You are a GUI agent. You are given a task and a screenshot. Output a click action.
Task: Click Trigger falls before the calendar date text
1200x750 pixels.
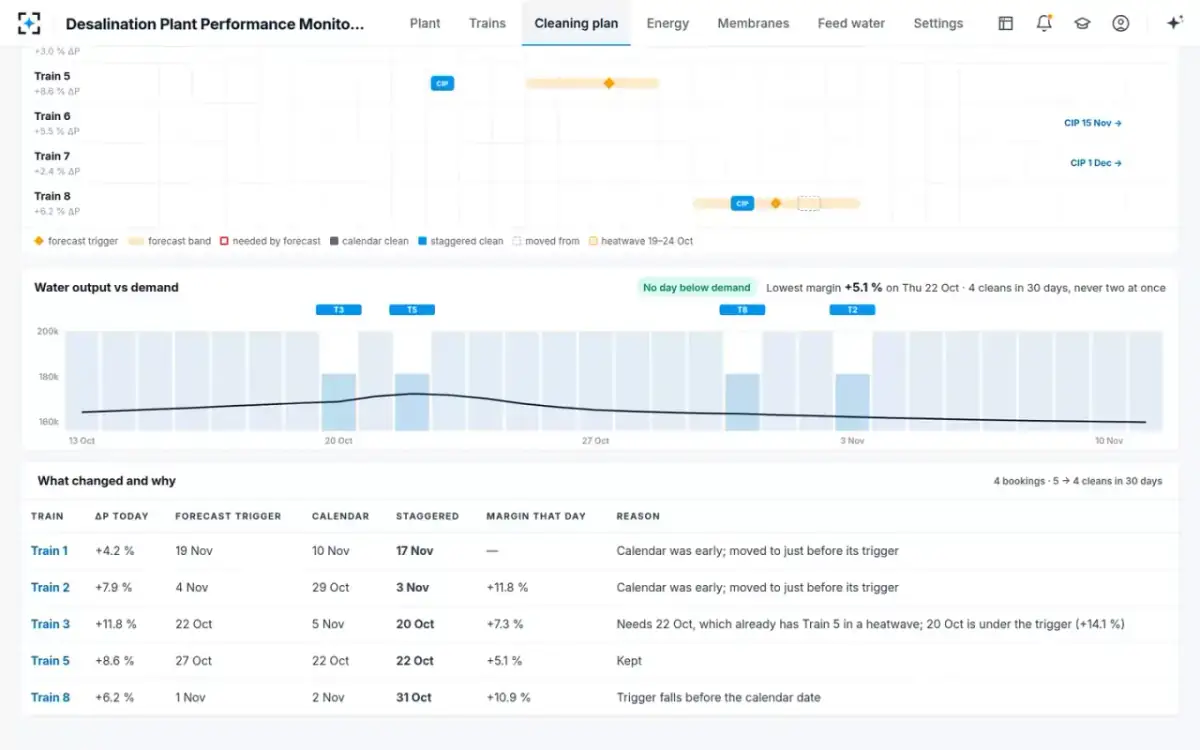click(x=718, y=698)
